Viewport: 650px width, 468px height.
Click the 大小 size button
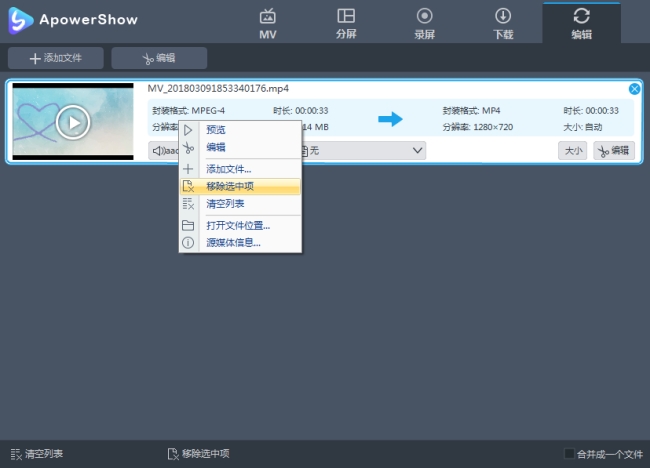tap(572, 150)
